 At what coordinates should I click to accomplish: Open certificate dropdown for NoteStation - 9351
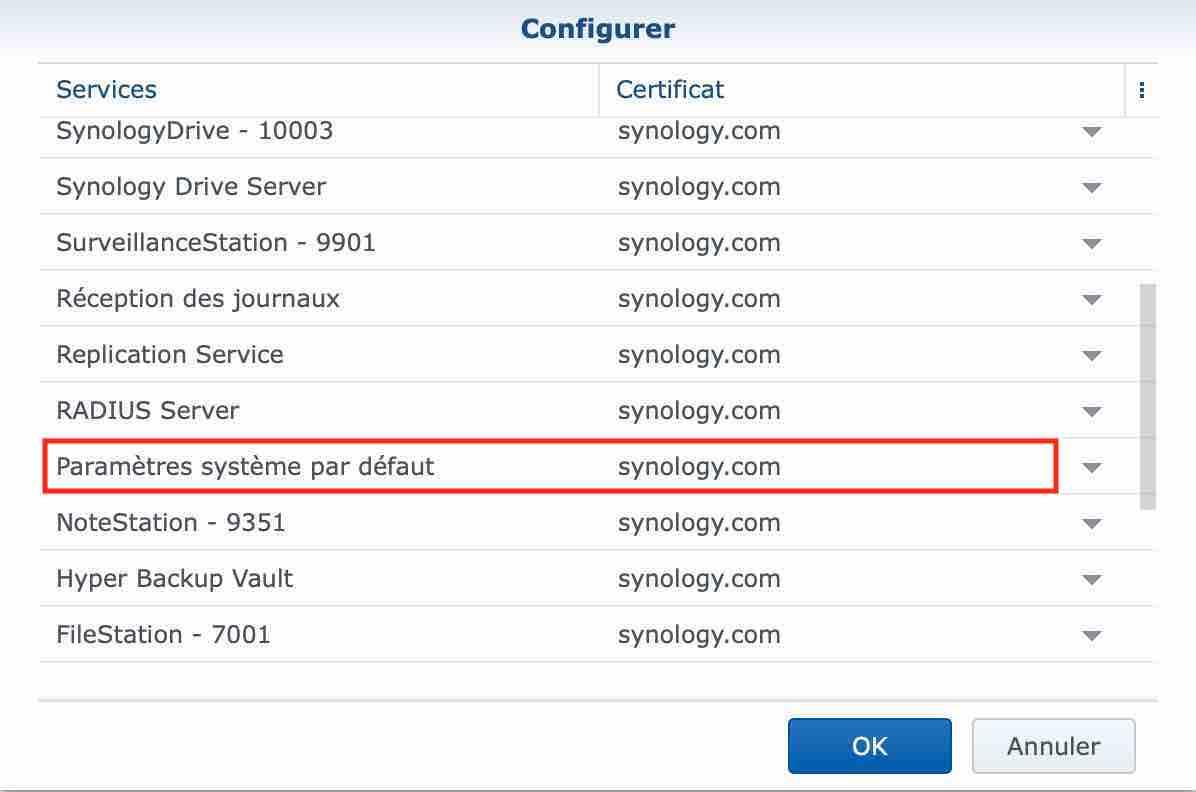click(x=1092, y=524)
